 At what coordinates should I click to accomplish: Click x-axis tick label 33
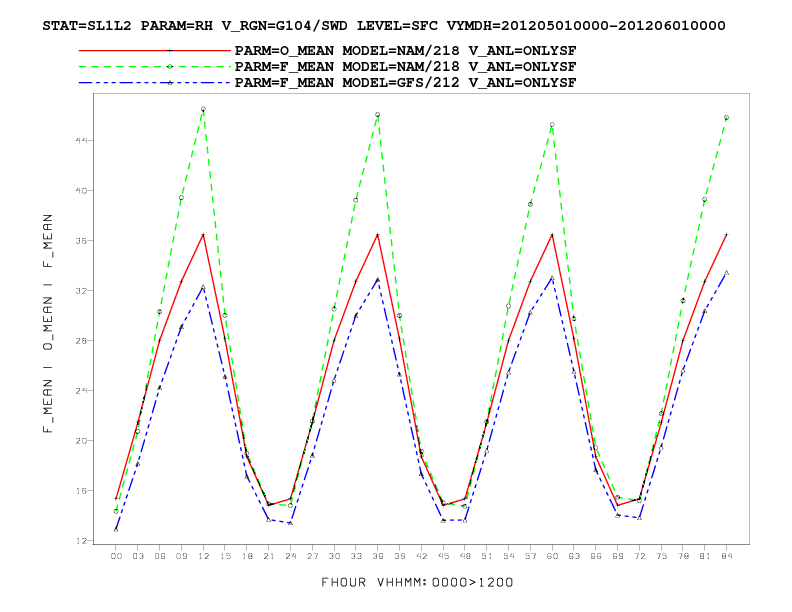pyautogui.click(x=356, y=556)
